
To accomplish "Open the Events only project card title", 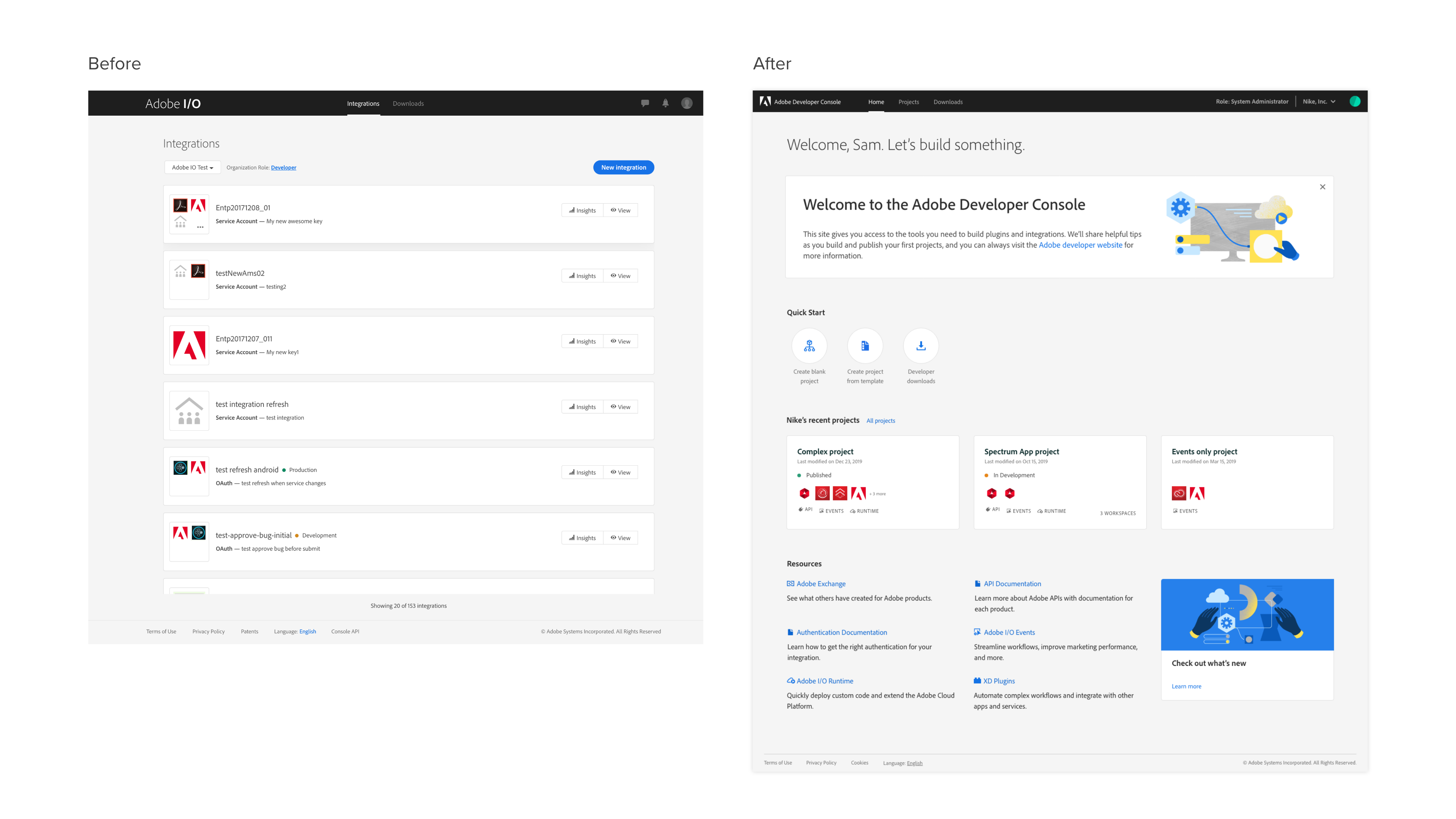I will tap(1204, 452).
